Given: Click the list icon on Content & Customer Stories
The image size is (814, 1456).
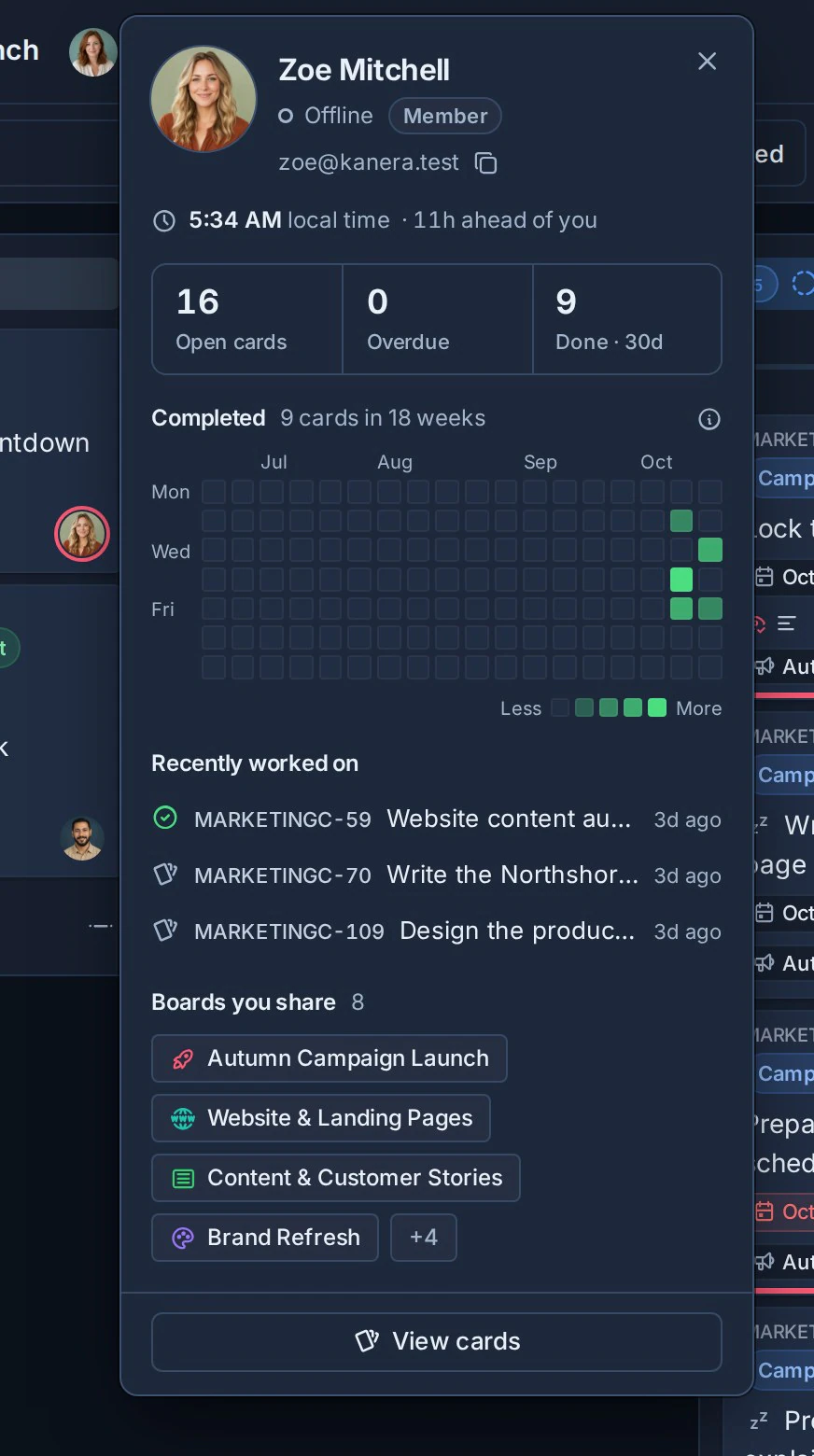Looking at the screenshot, I should 183,1178.
